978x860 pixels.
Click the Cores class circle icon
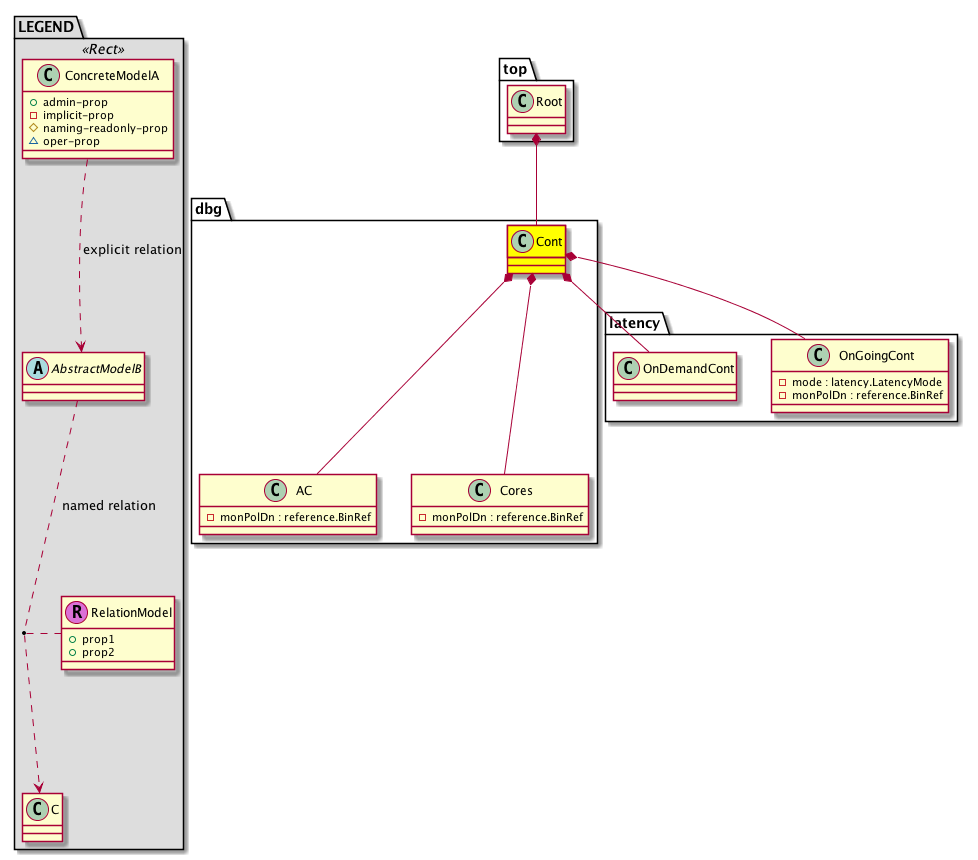coord(474,491)
